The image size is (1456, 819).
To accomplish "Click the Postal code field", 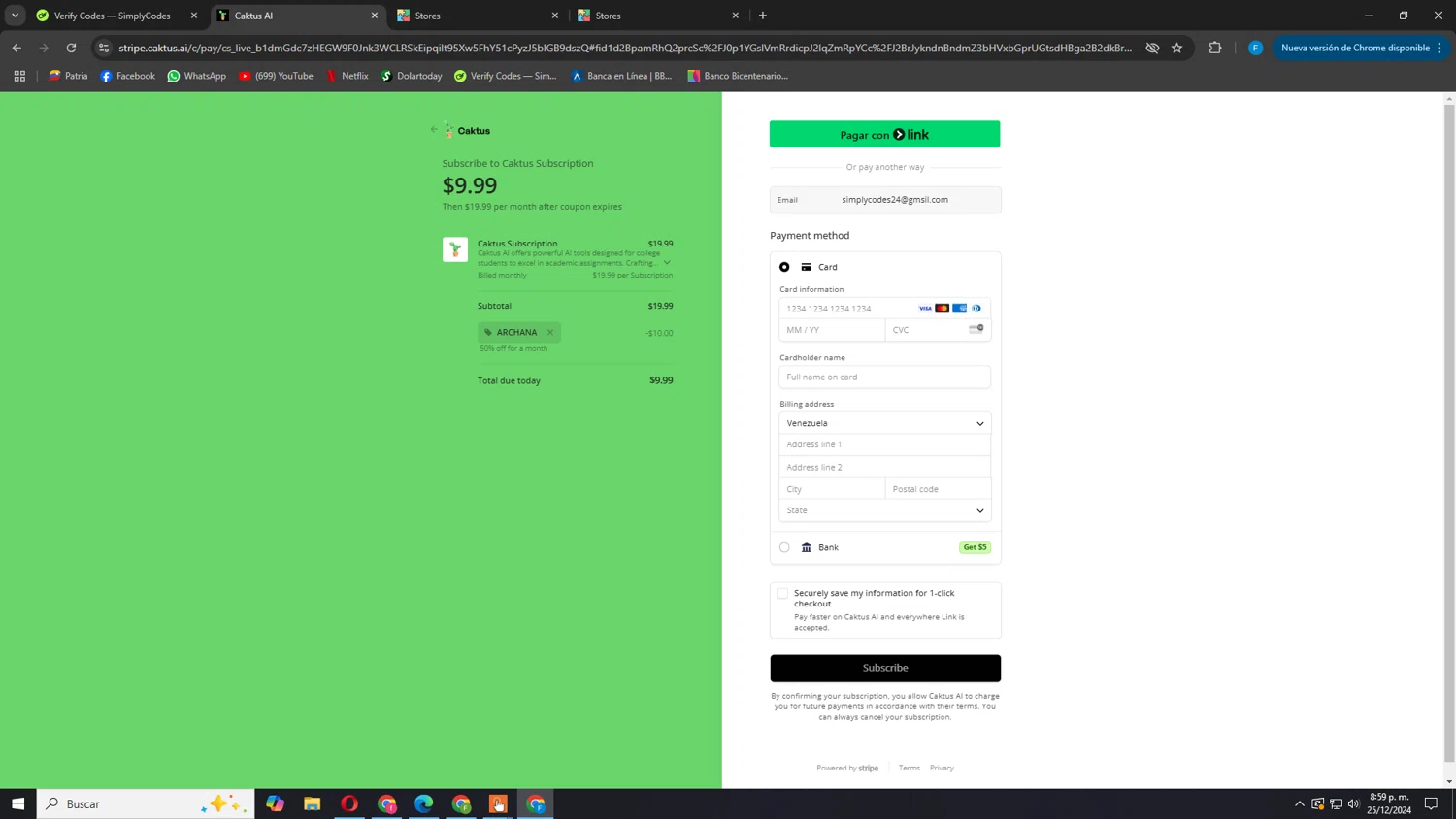I will coord(938,489).
